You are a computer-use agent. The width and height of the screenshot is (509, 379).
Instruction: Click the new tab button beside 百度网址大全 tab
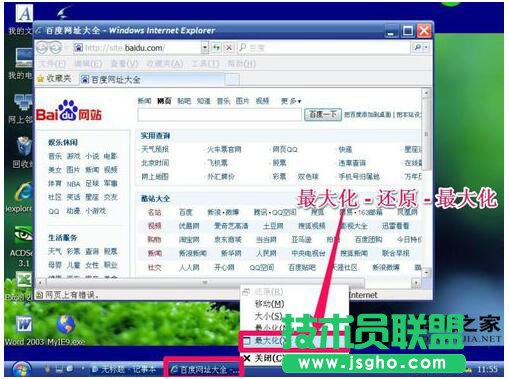(232, 79)
